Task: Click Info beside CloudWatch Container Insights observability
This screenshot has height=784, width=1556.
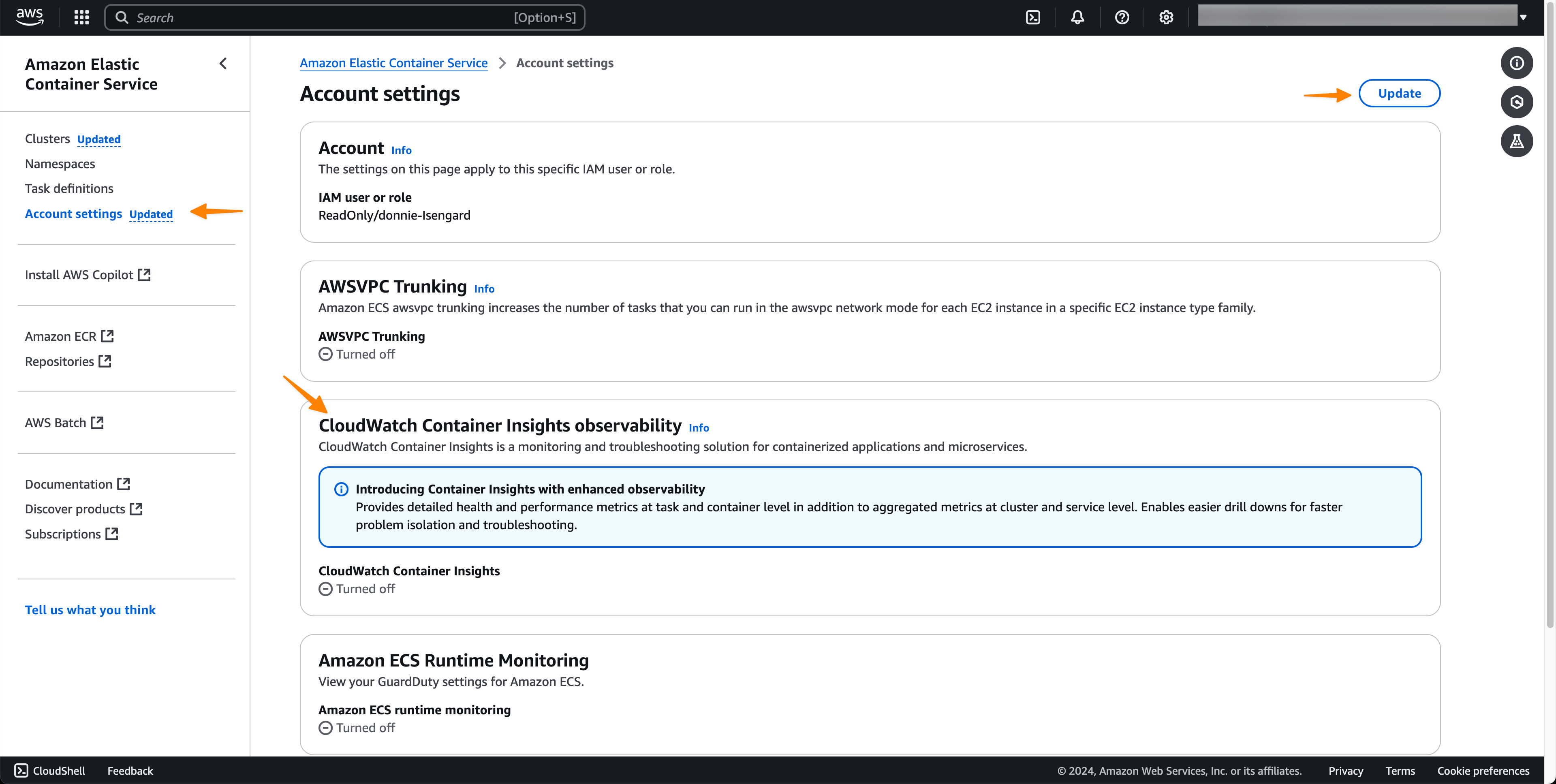Action: point(698,427)
